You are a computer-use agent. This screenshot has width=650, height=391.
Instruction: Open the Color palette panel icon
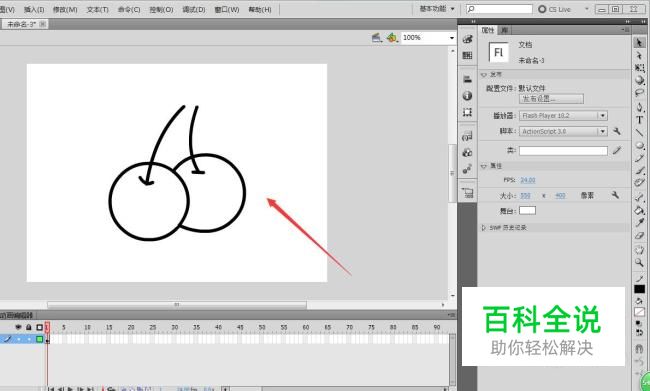(x=467, y=39)
